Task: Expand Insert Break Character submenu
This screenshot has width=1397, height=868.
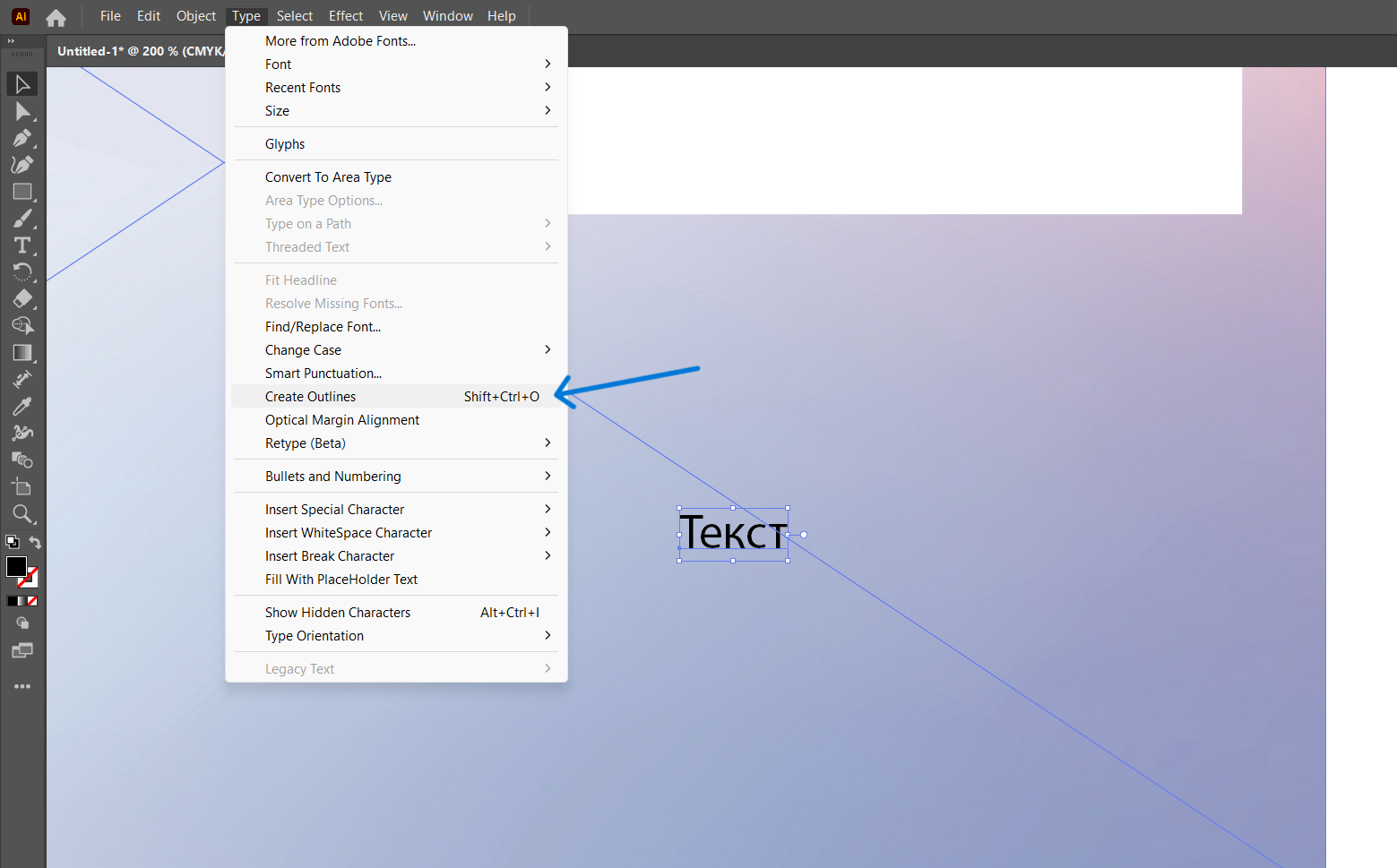Action: [x=396, y=556]
